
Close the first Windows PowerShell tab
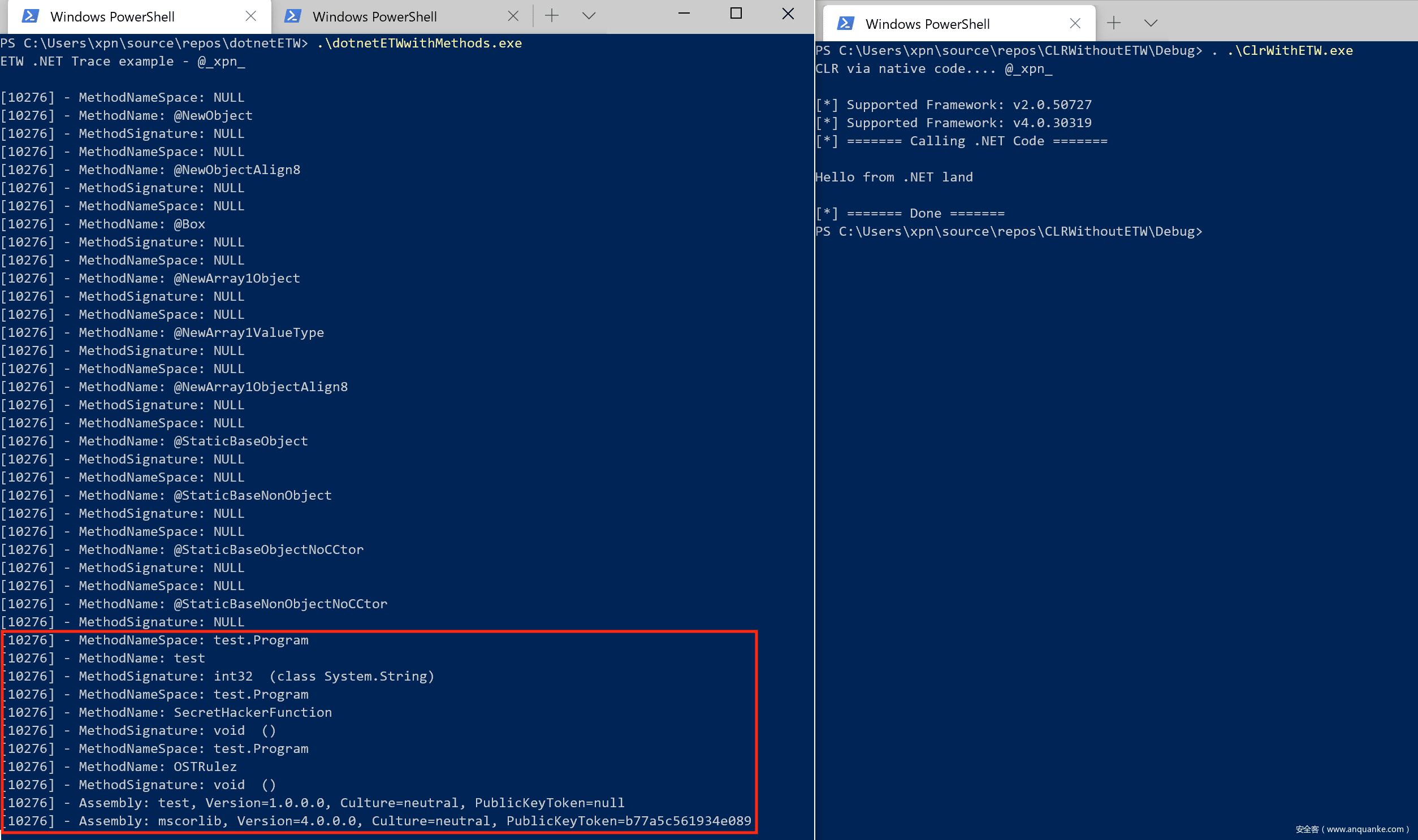point(251,16)
